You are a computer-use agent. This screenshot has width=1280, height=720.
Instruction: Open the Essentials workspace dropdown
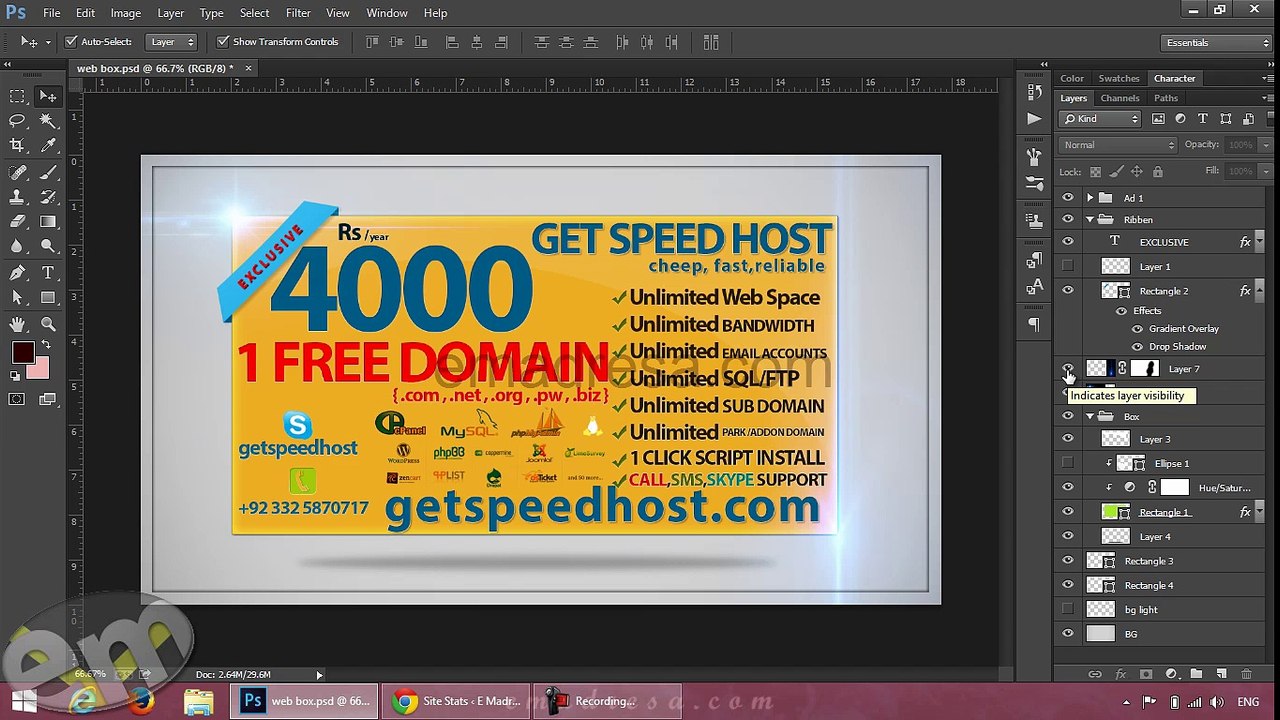pyautogui.click(x=1217, y=42)
